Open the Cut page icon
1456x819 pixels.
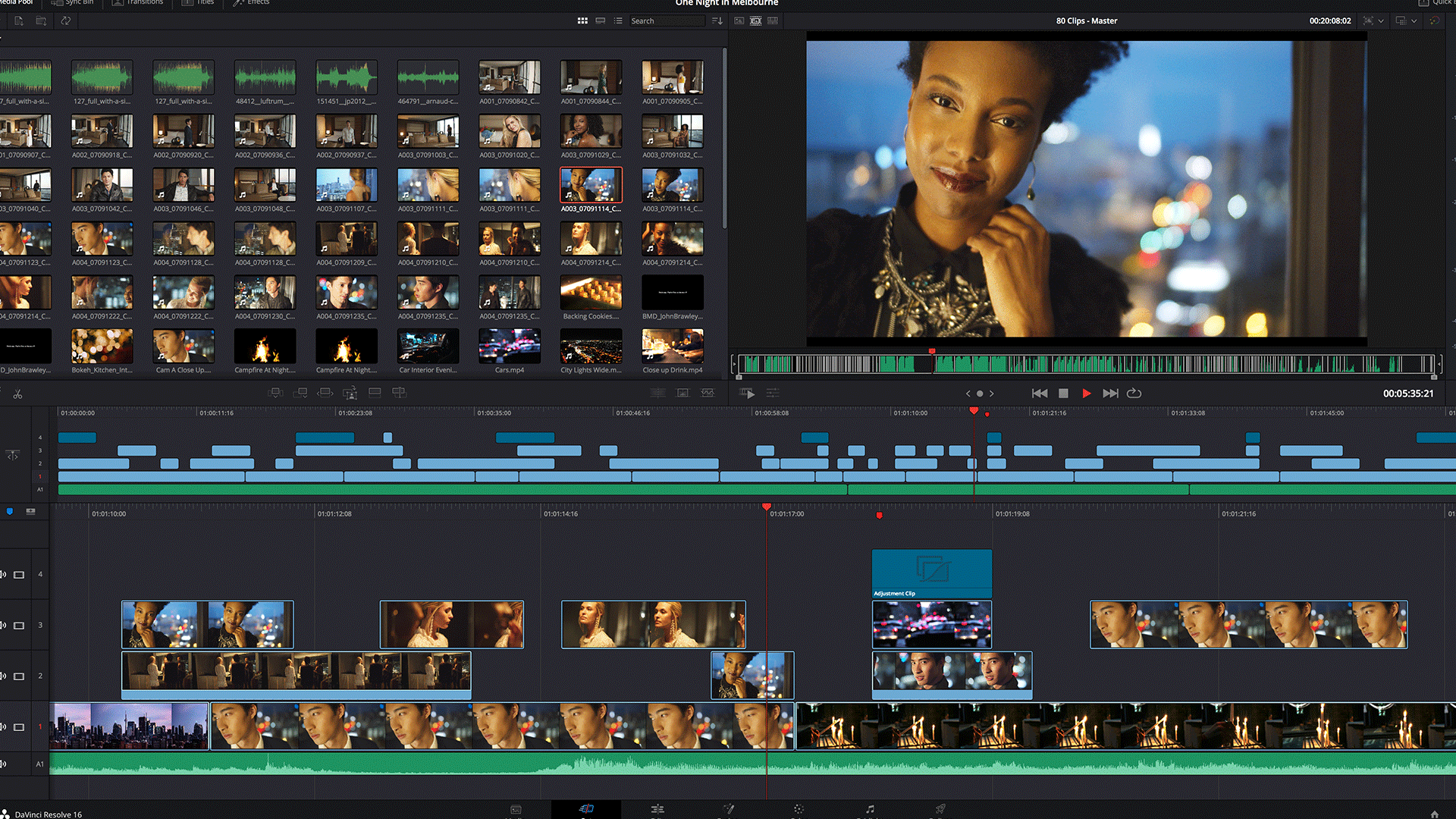(x=586, y=809)
